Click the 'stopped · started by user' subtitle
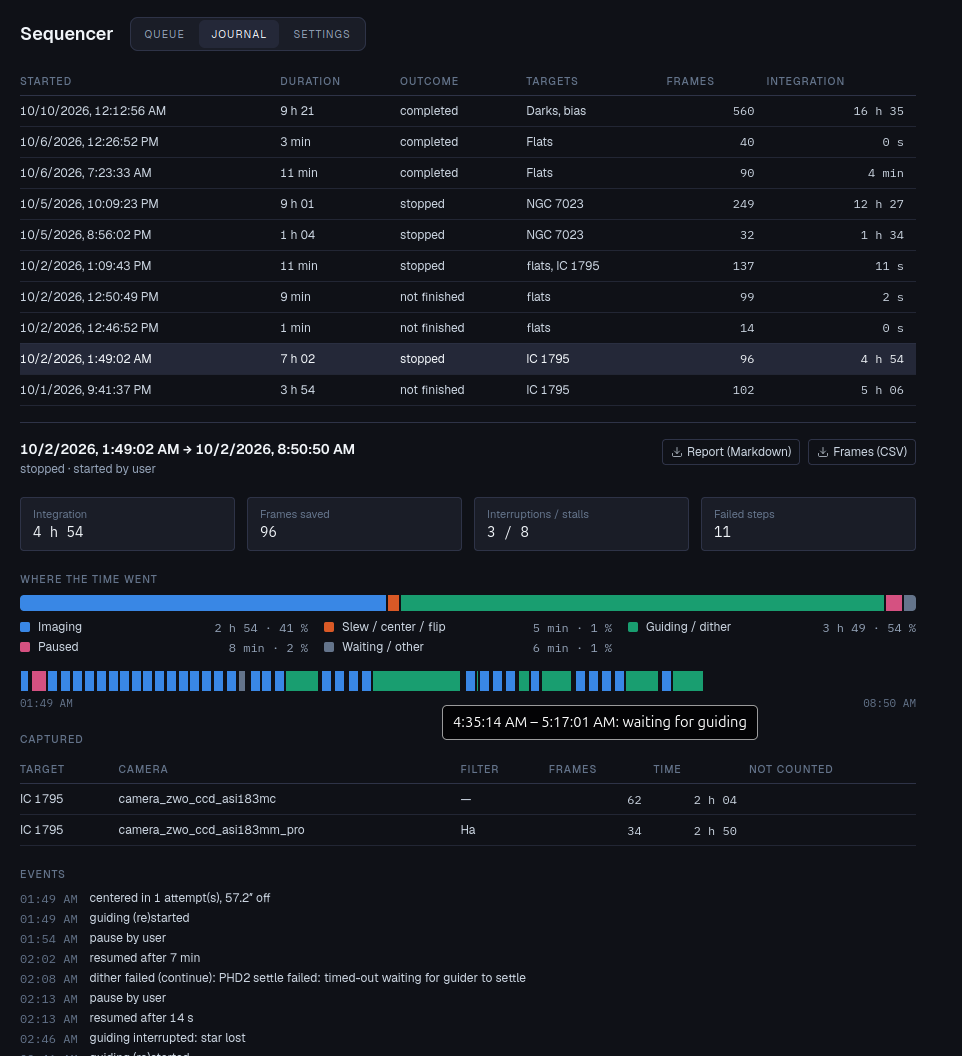This screenshot has height=1056, width=962. pyautogui.click(x=88, y=469)
